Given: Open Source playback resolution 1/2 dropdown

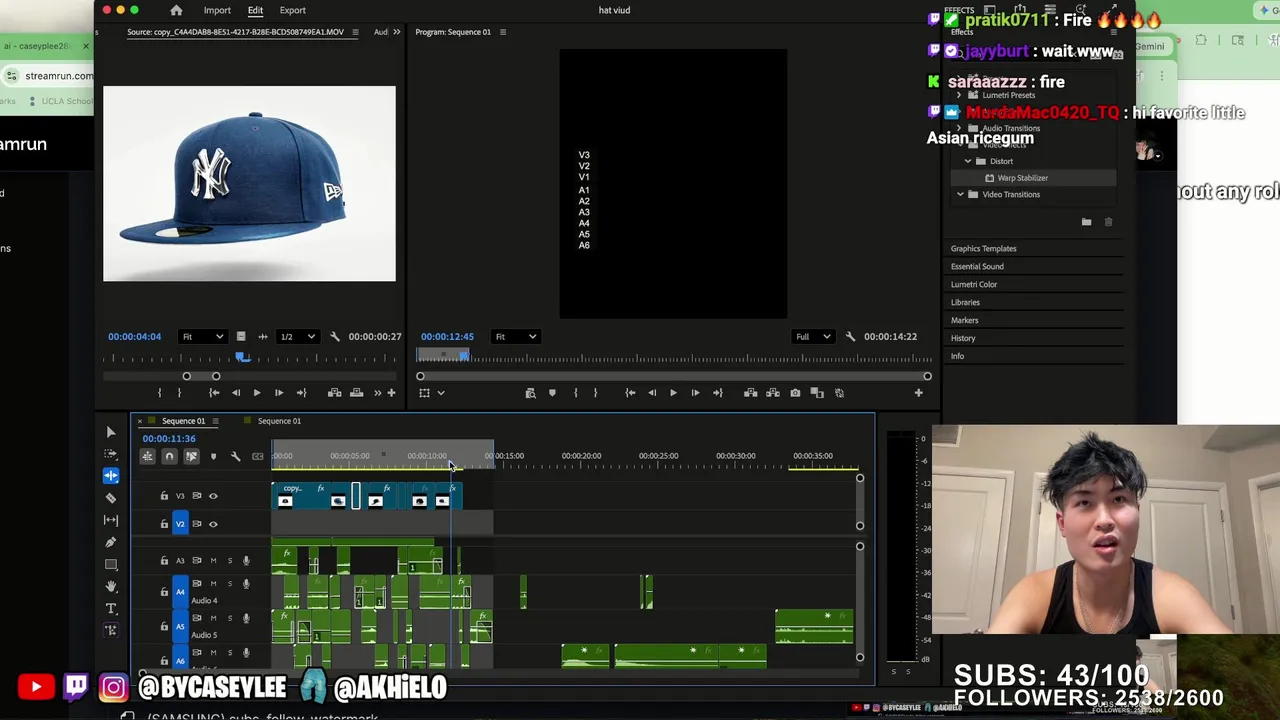Looking at the screenshot, I should [297, 337].
